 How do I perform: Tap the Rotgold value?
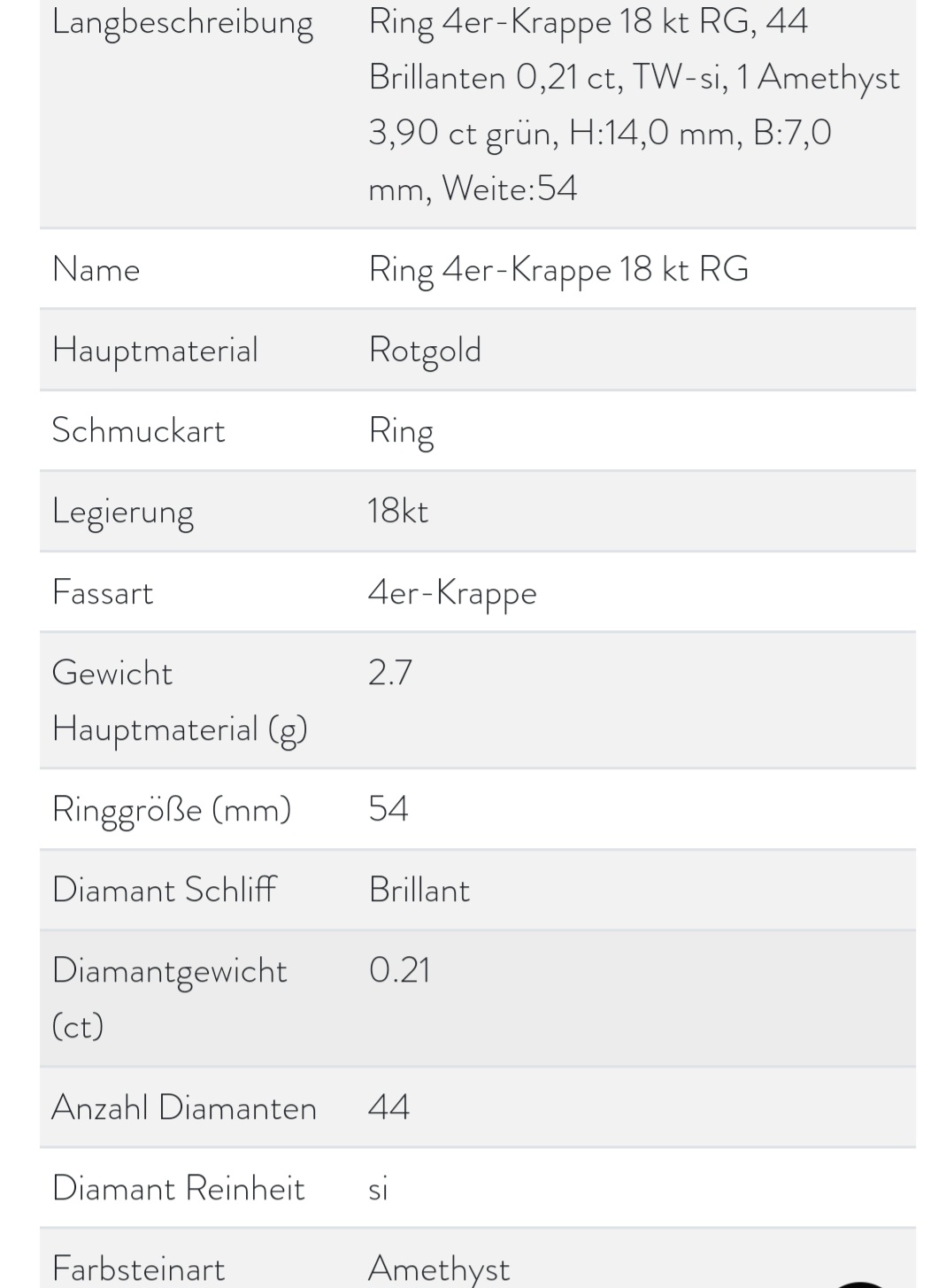[x=425, y=351]
